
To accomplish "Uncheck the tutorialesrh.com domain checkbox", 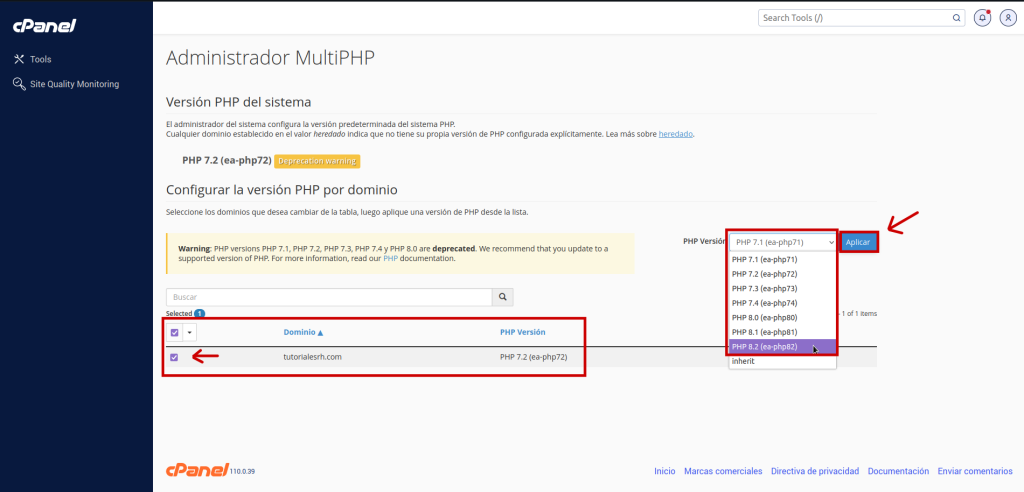I will pos(175,357).
